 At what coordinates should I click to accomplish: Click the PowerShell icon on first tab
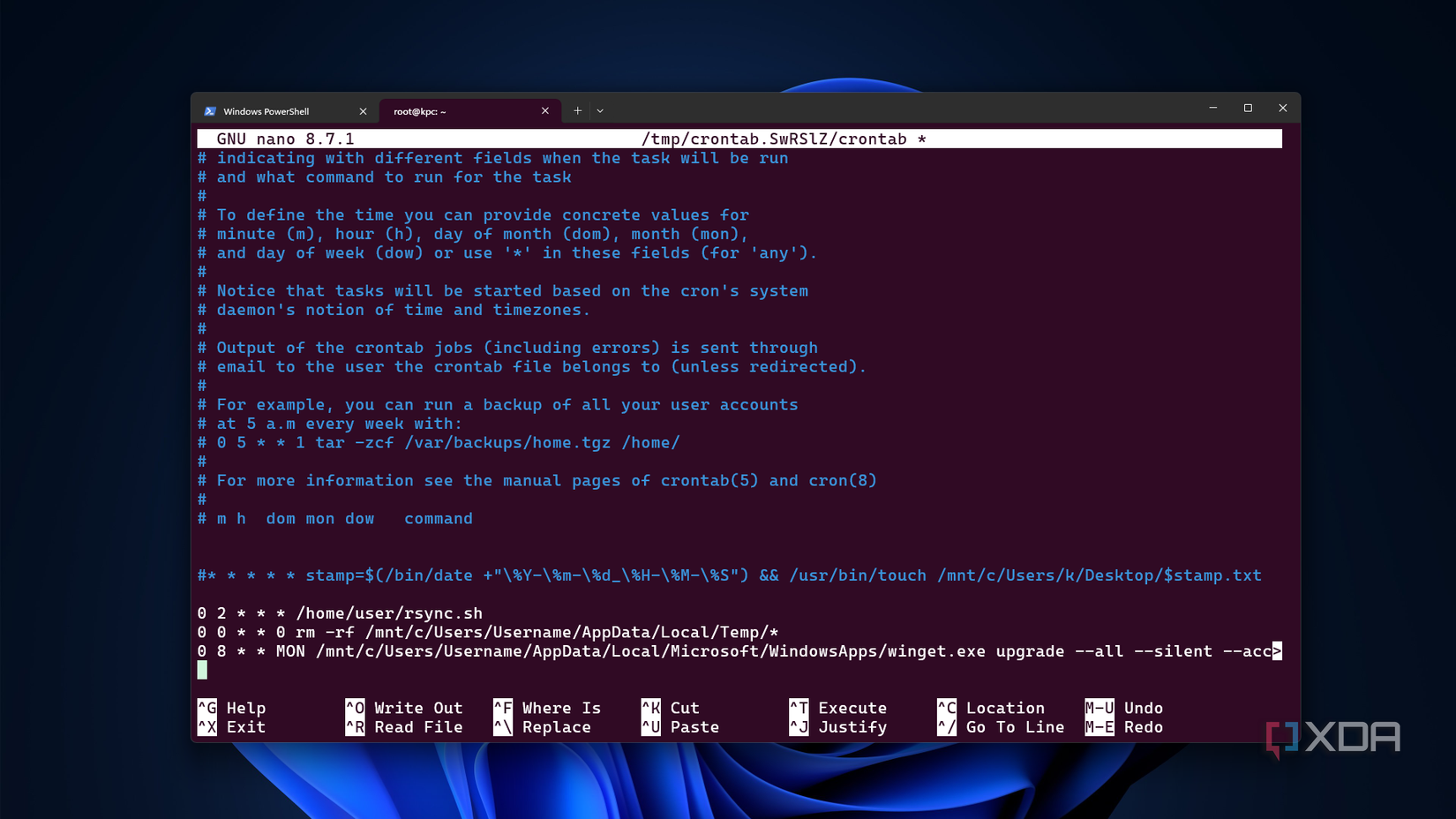pyautogui.click(x=210, y=111)
